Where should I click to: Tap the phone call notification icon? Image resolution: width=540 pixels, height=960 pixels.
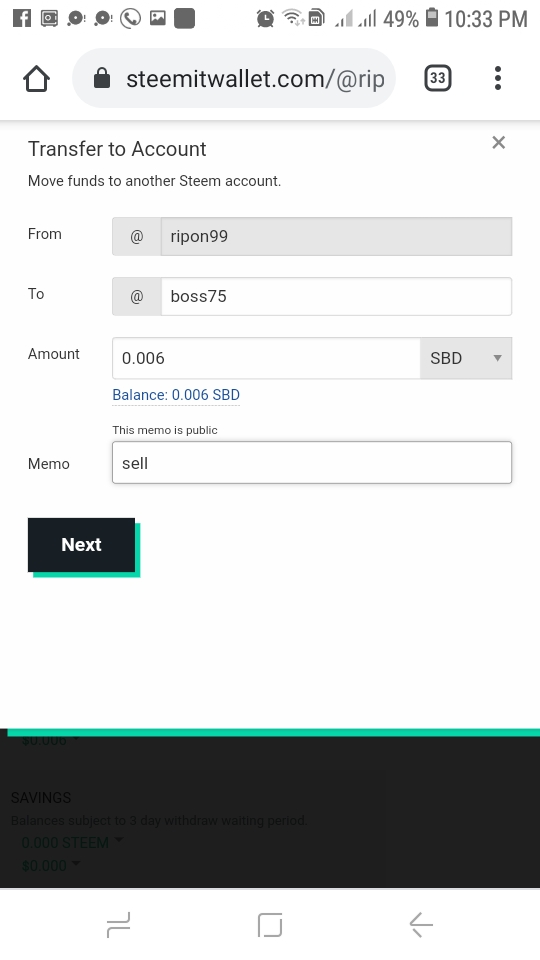(x=130, y=18)
